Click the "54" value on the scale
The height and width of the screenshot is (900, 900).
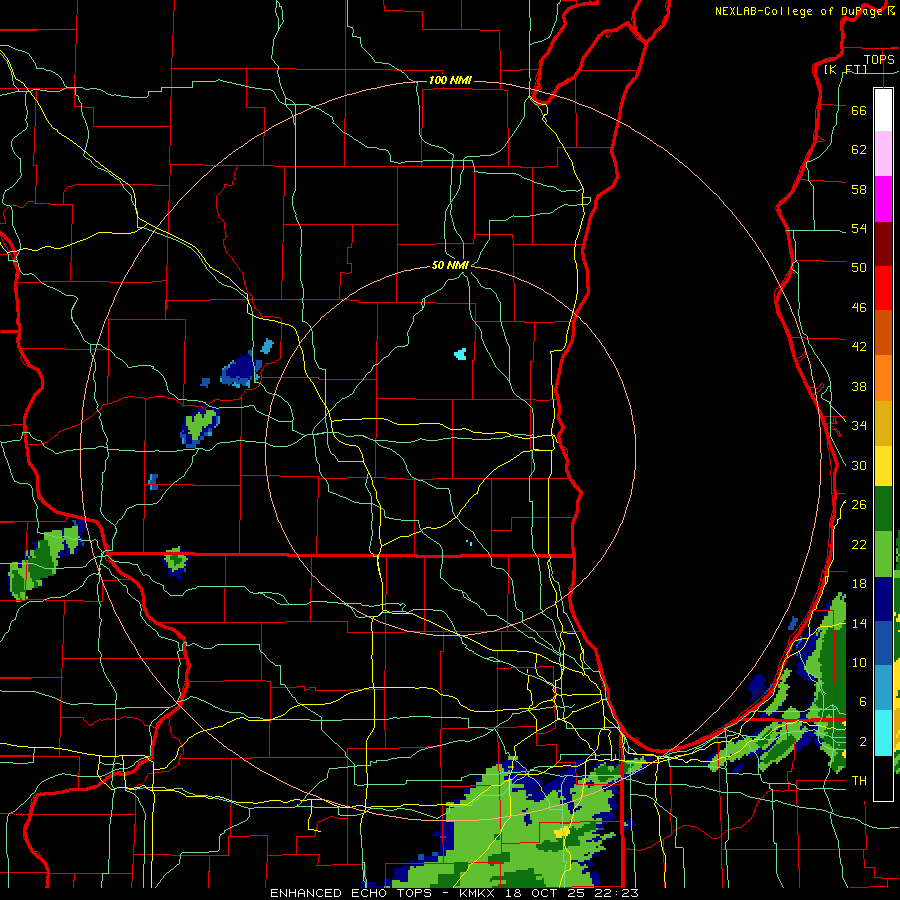[859, 228]
